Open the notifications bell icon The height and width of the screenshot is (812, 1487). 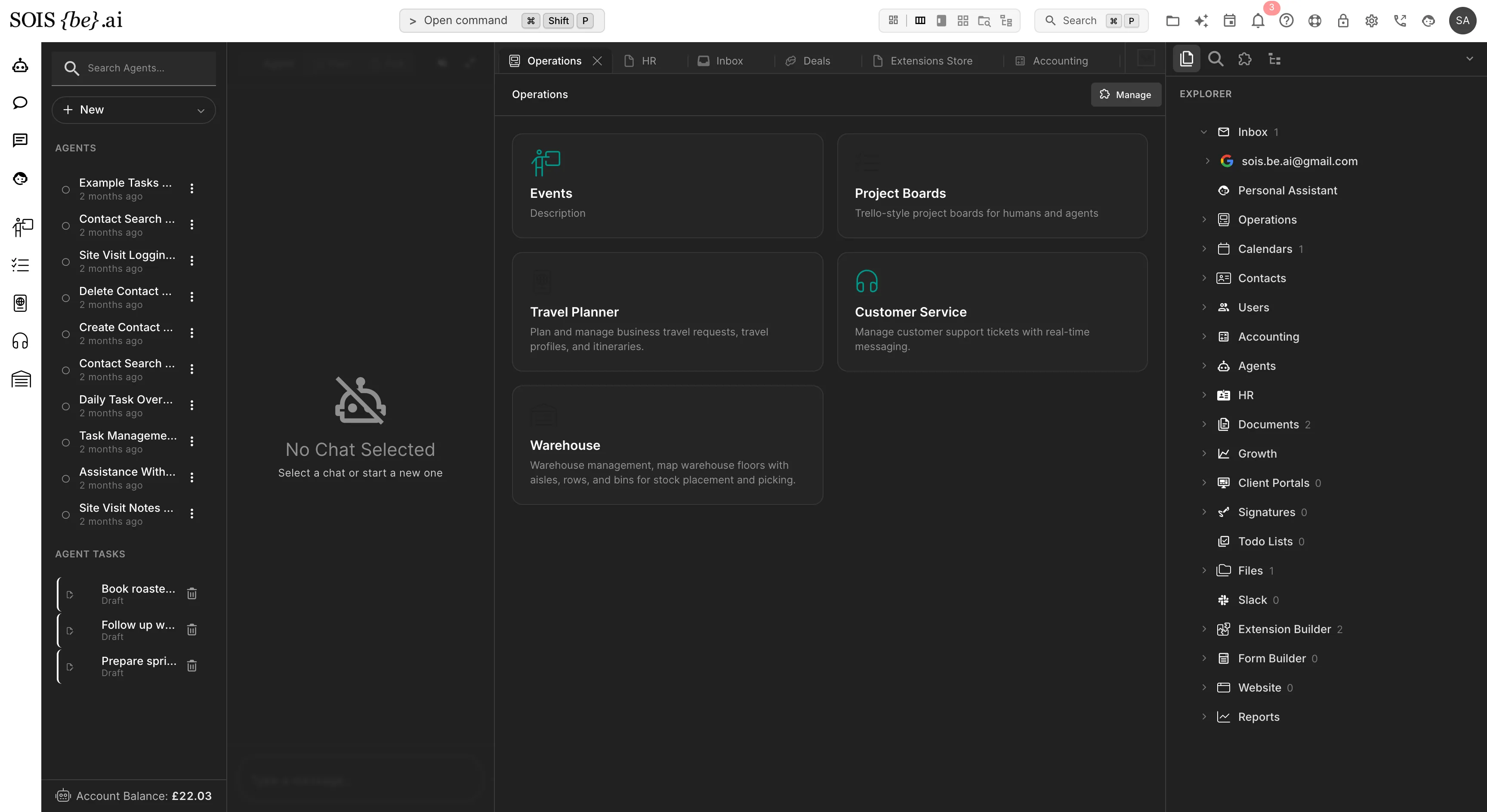tap(1258, 21)
